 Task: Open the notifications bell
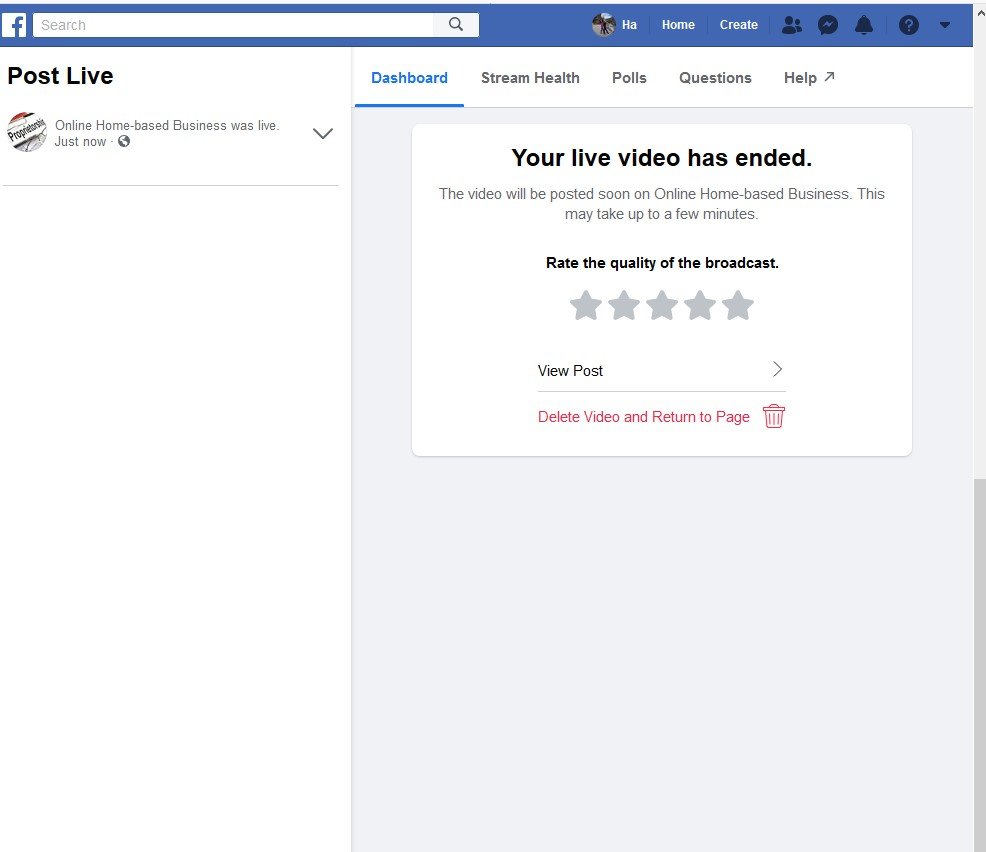864,24
